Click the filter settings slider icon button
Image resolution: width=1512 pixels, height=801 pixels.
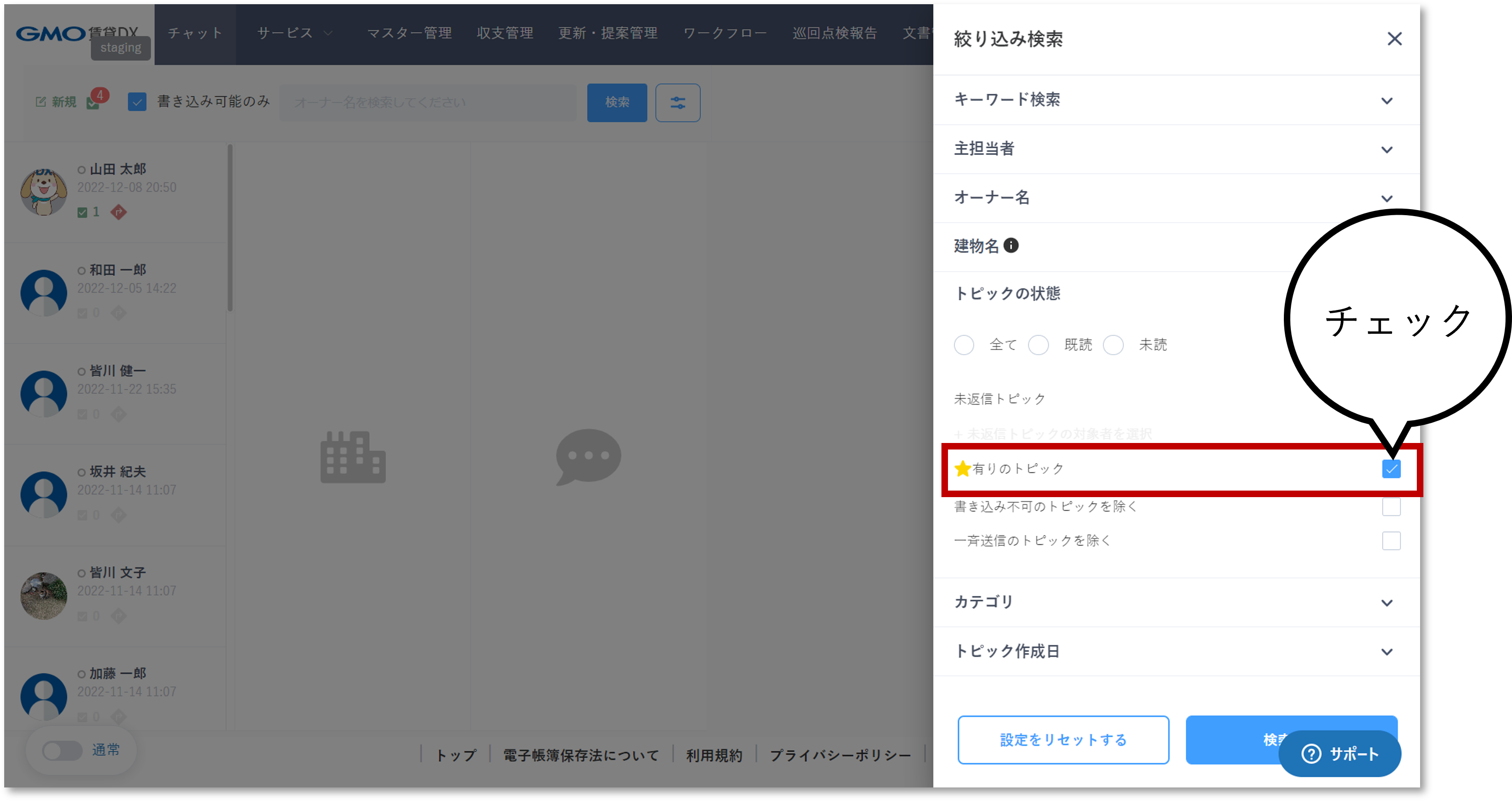[x=677, y=103]
